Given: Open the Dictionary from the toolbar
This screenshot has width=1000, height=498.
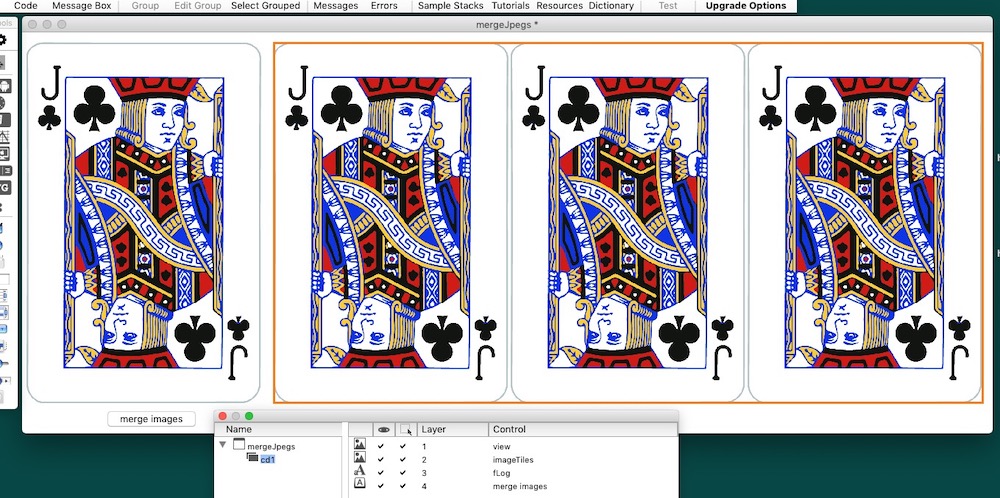Looking at the screenshot, I should pyautogui.click(x=610, y=6).
